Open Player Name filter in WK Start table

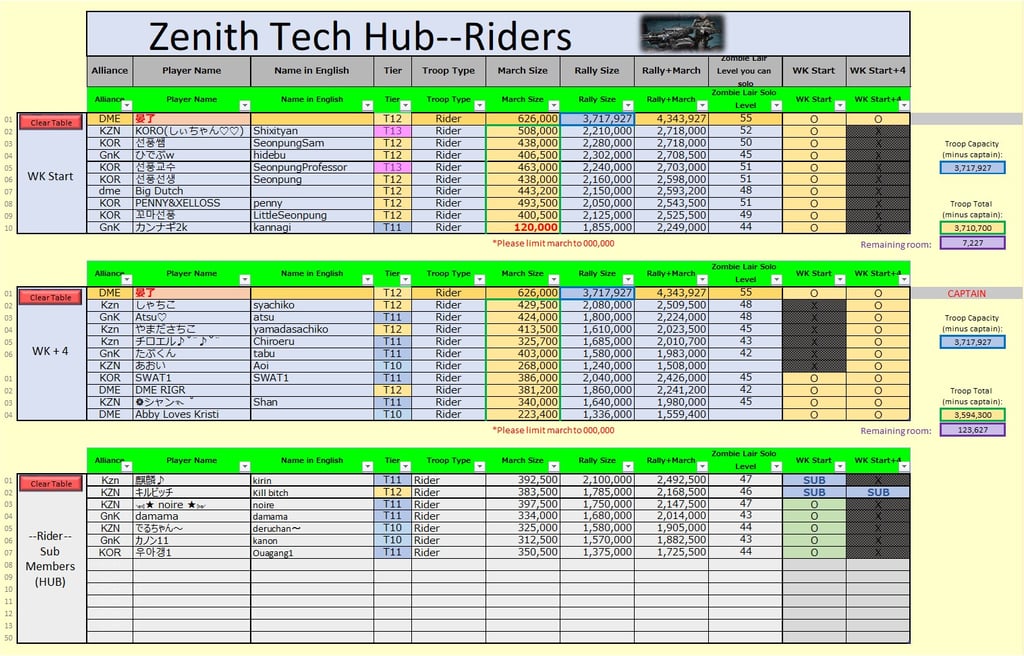(x=245, y=106)
